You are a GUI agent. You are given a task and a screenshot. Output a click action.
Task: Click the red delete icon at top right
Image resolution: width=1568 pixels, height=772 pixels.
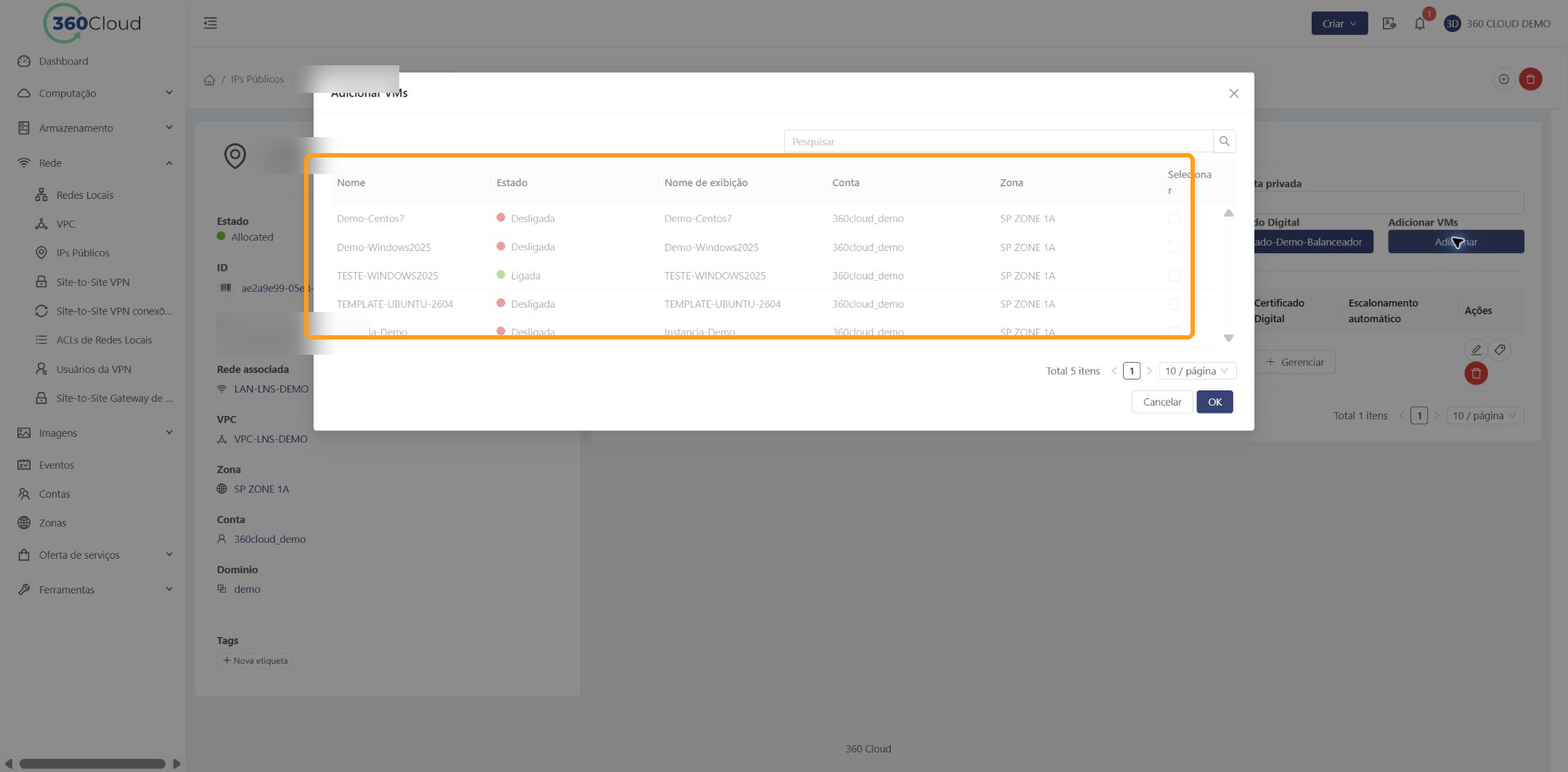point(1530,79)
